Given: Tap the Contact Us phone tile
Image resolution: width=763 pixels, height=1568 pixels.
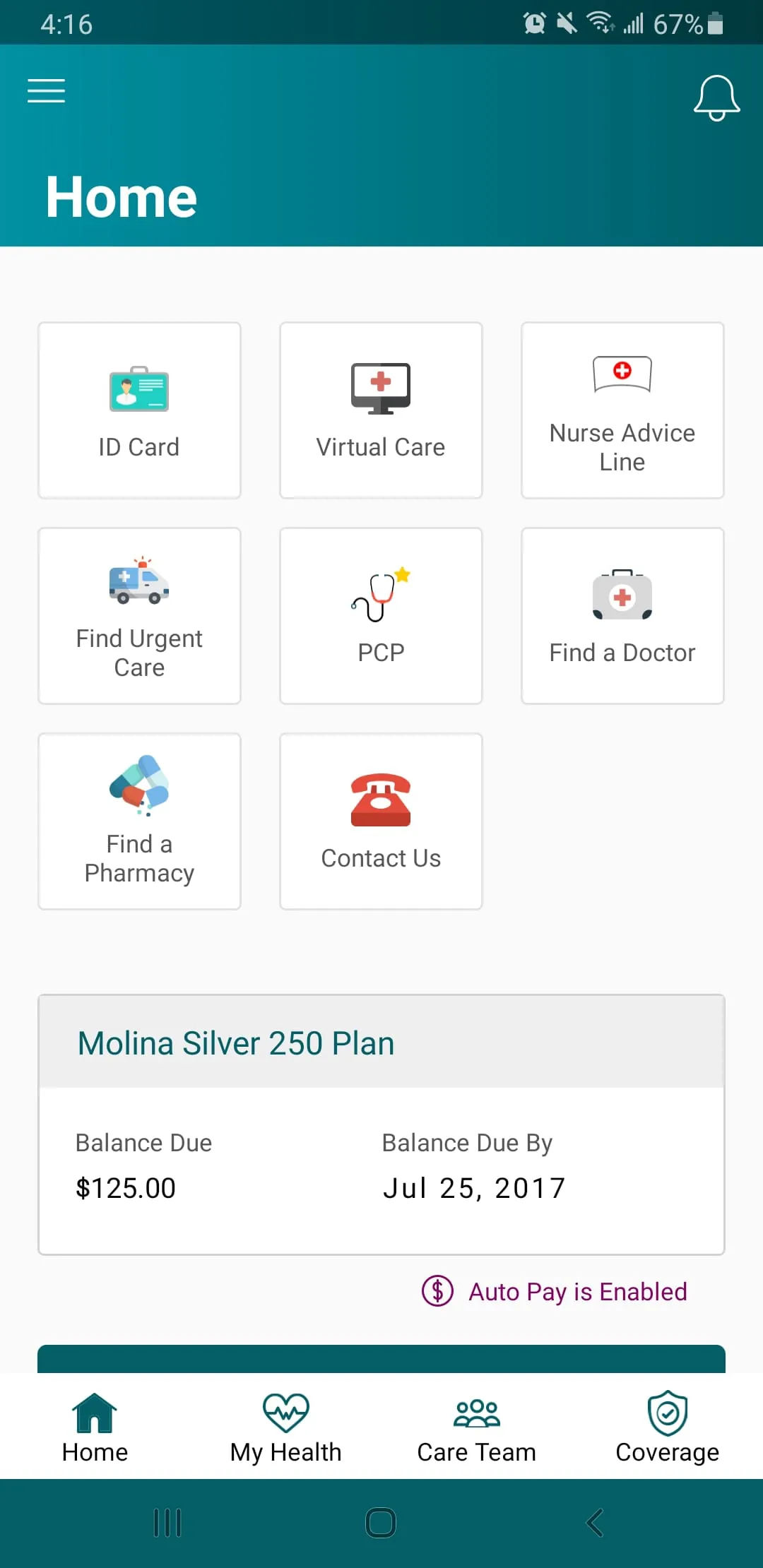Looking at the screenshot, I should point(381,821).
